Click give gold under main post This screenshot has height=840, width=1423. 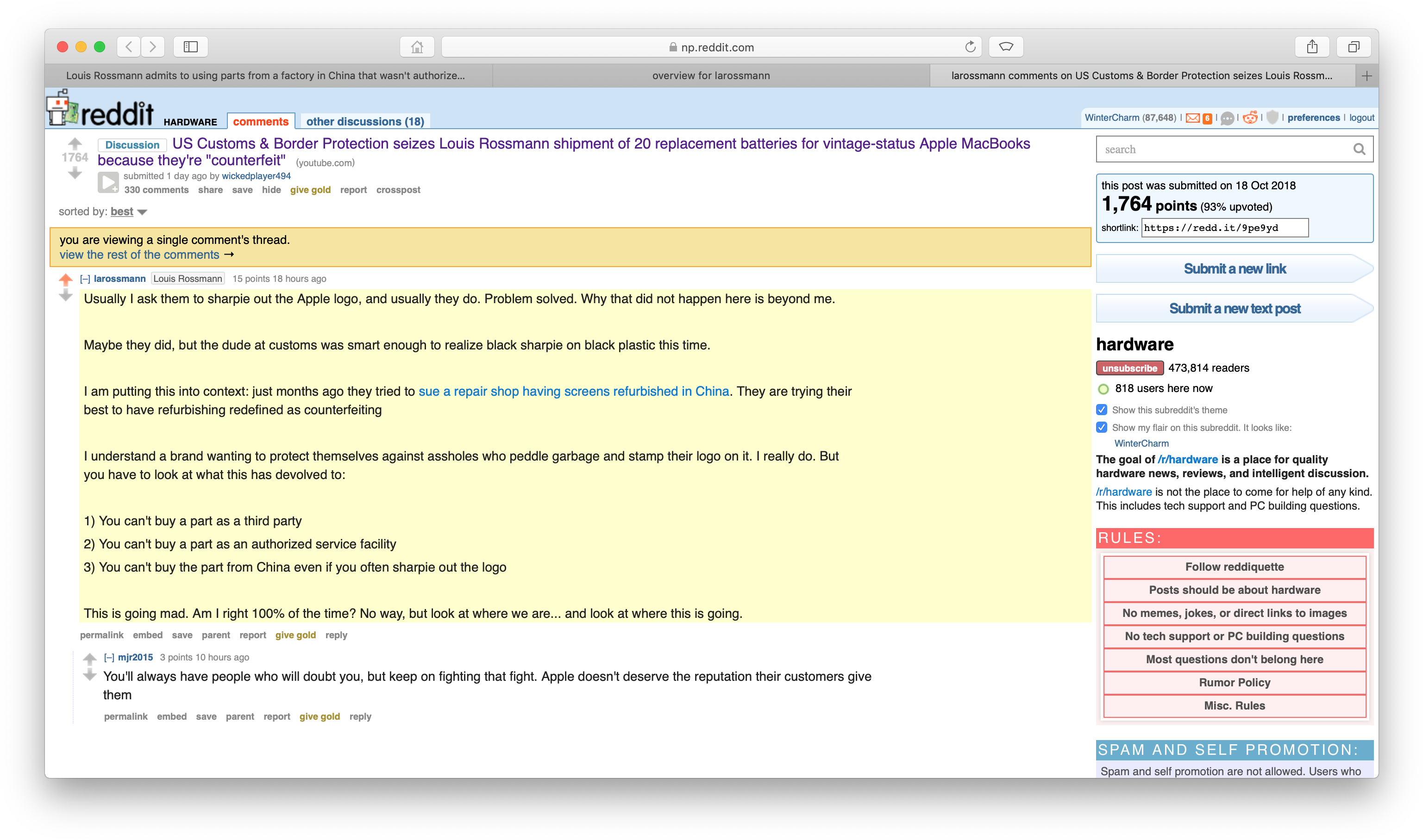click(x=310, y=190)
